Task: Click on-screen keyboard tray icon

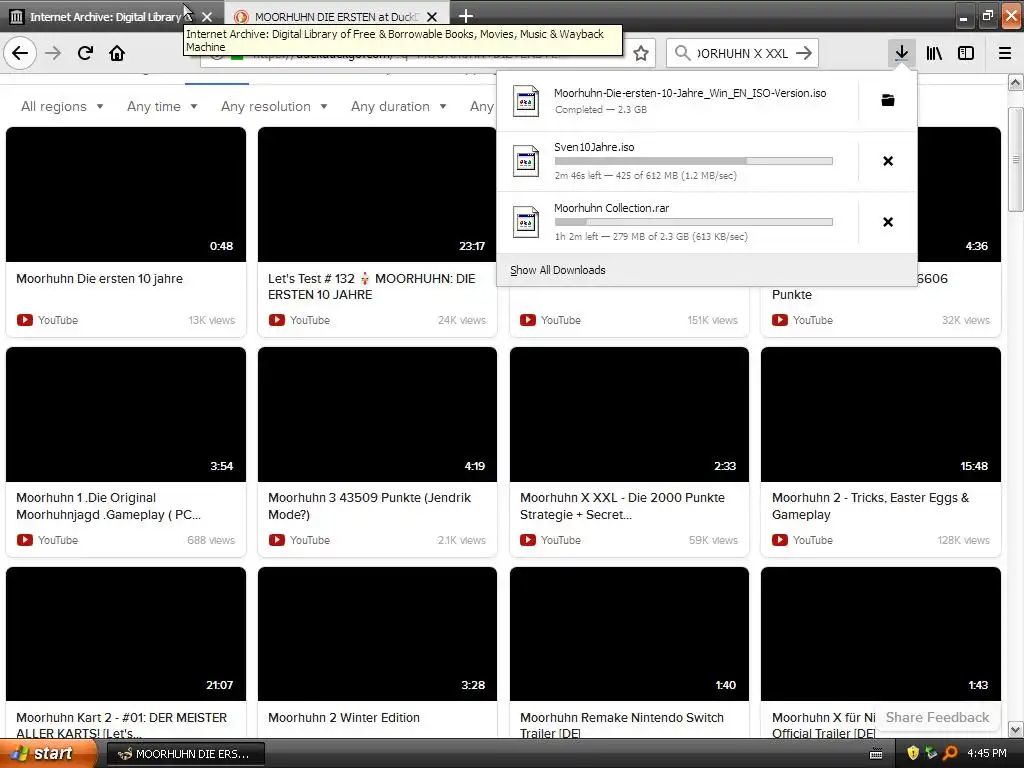Action: [x=876, y=754]
